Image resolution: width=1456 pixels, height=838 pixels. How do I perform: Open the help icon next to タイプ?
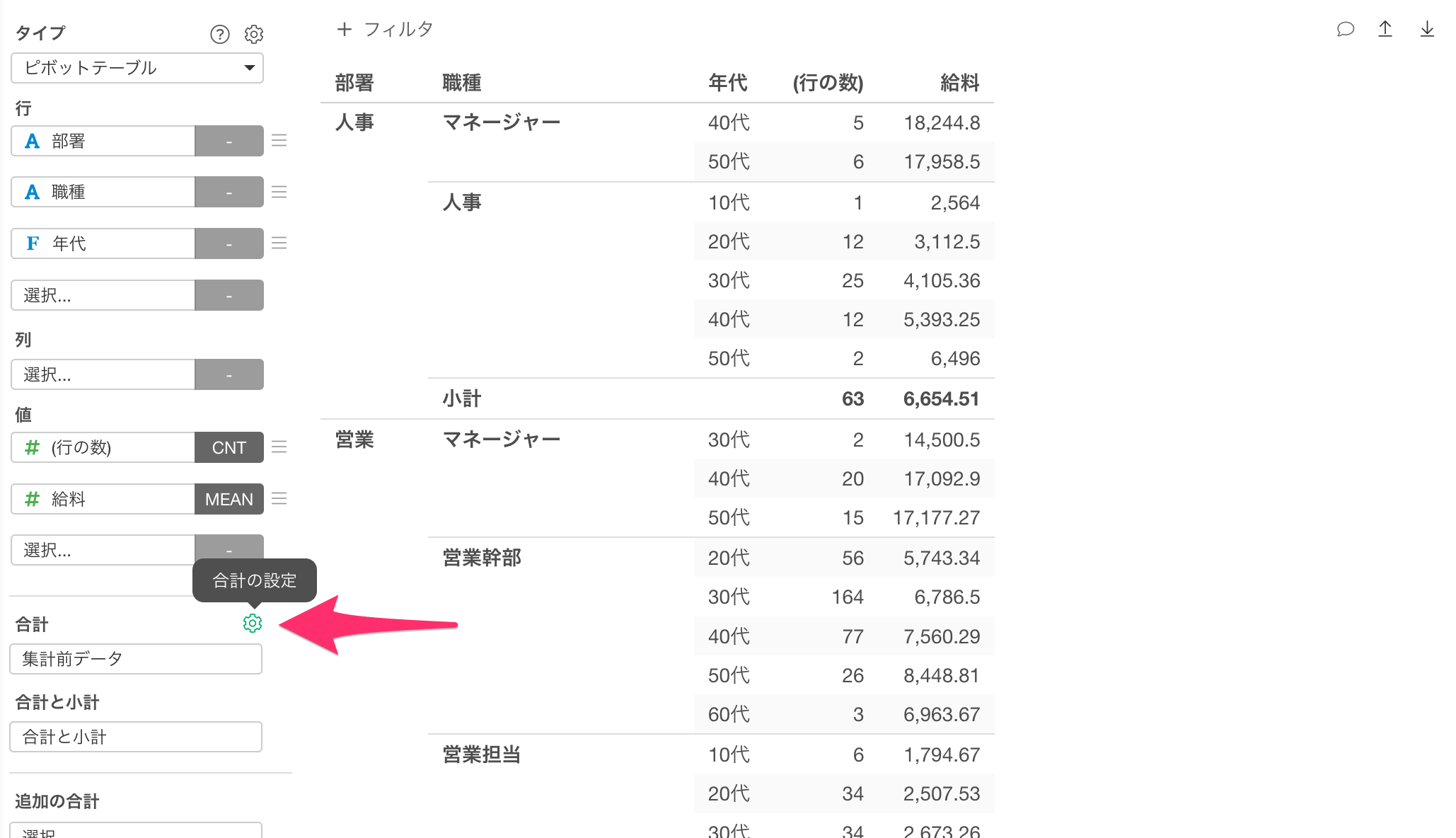point(220,34)
